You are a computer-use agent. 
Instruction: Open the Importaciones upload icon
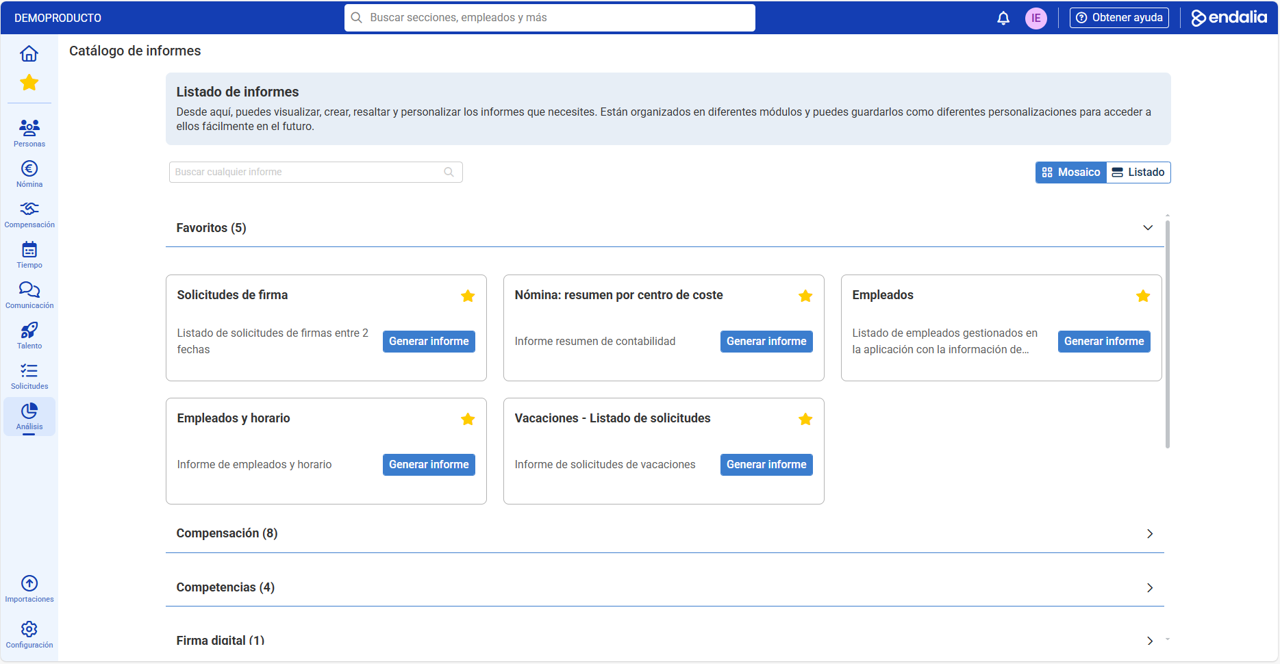coord(29,583)
